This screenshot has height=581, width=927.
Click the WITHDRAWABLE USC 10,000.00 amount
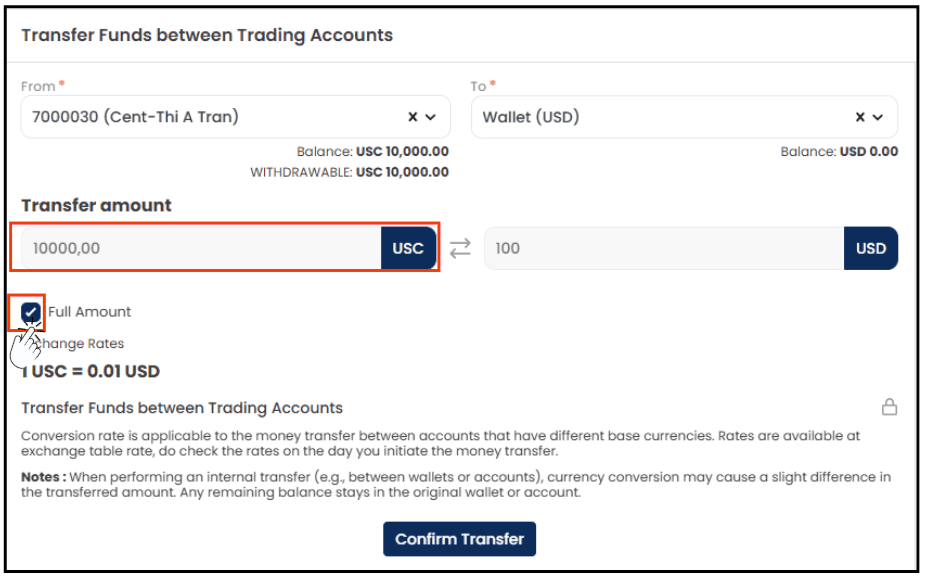pyautogui.click(x=402, y=172)
